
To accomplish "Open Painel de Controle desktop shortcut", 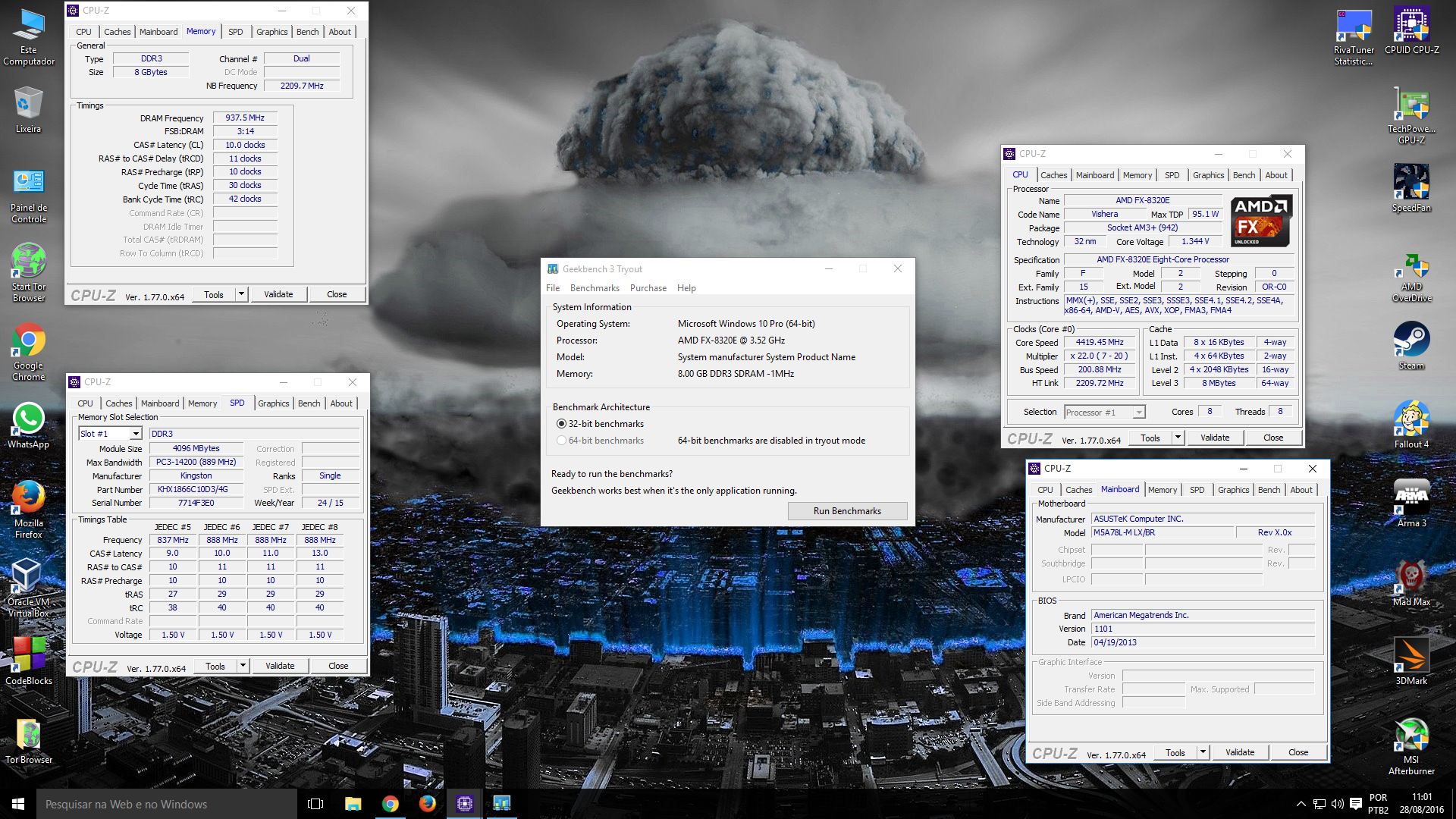I will click(29, 196).
